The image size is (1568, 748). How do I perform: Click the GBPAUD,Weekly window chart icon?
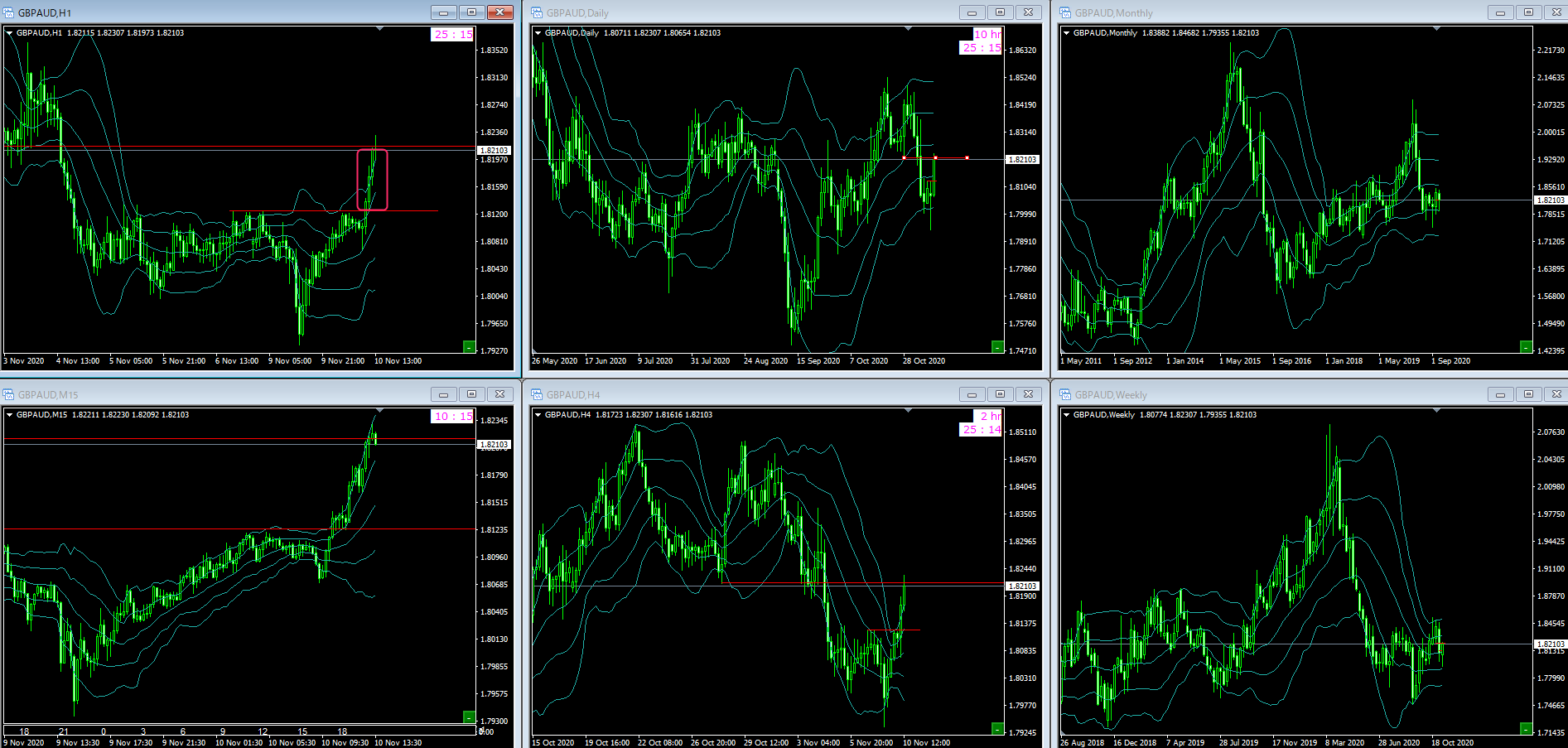[x=1065, y=394]
